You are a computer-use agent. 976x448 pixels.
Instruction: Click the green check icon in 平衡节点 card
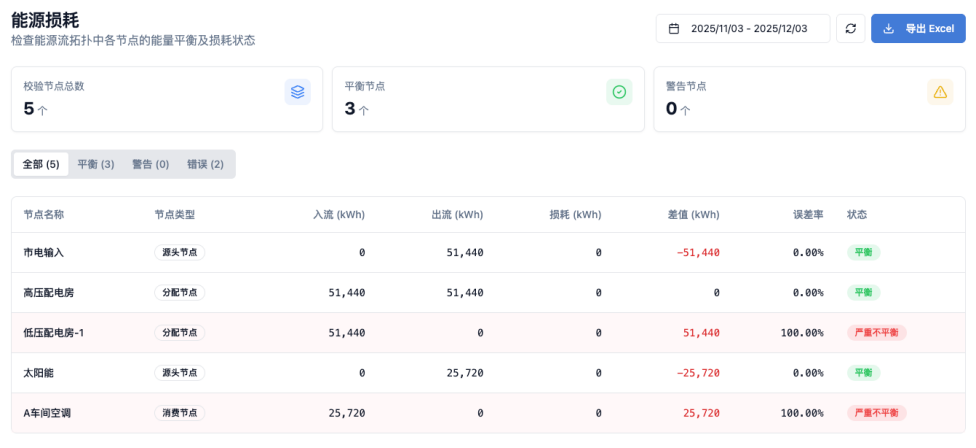[x=619, y=92]
